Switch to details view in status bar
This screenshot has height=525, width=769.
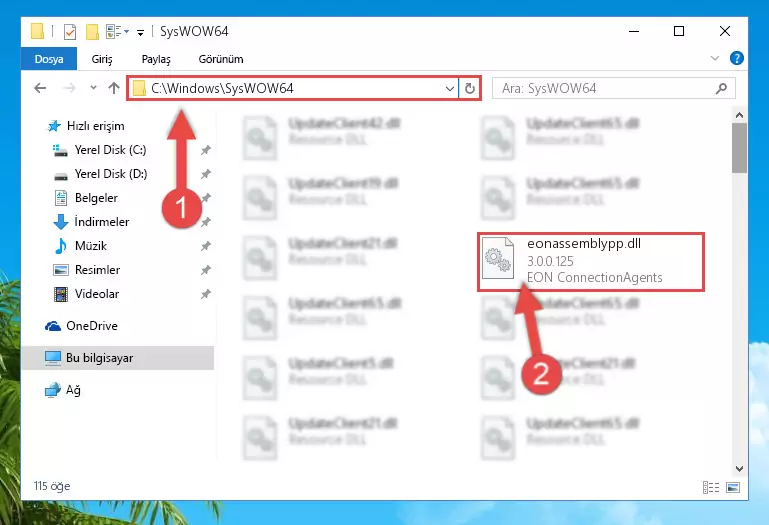(711, 487)
